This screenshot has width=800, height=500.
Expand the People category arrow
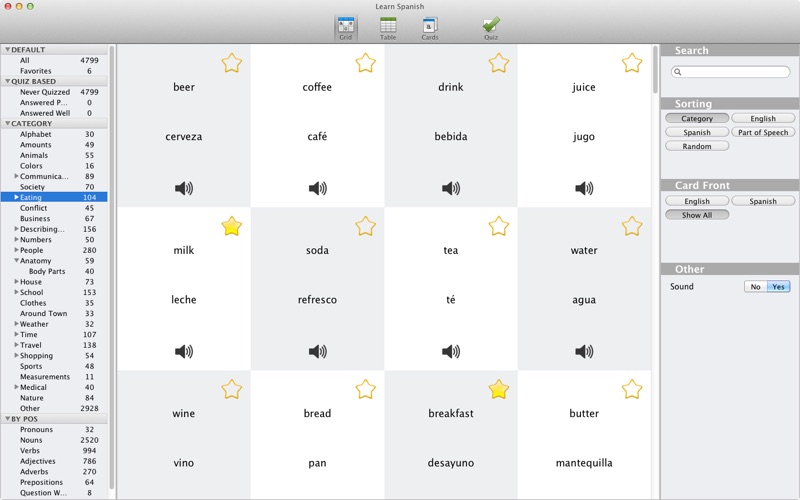[x=16, y=250]
